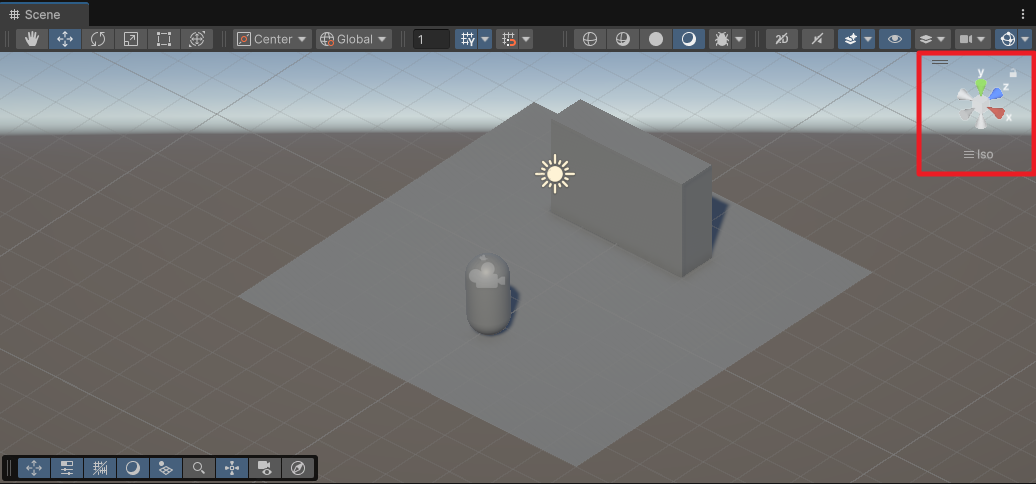Select the Directional Light sun gizmo

pyautogui.click(x=554, y=174)
